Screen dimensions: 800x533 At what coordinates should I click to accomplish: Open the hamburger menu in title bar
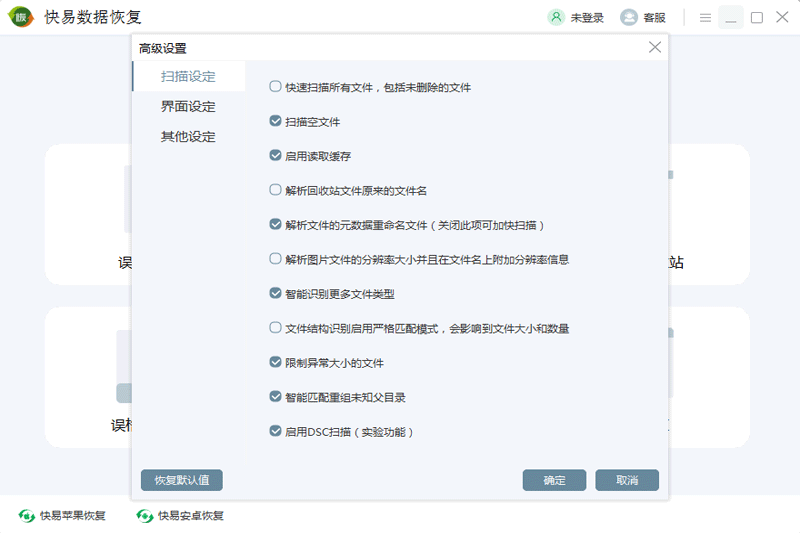tap(705, 17)
